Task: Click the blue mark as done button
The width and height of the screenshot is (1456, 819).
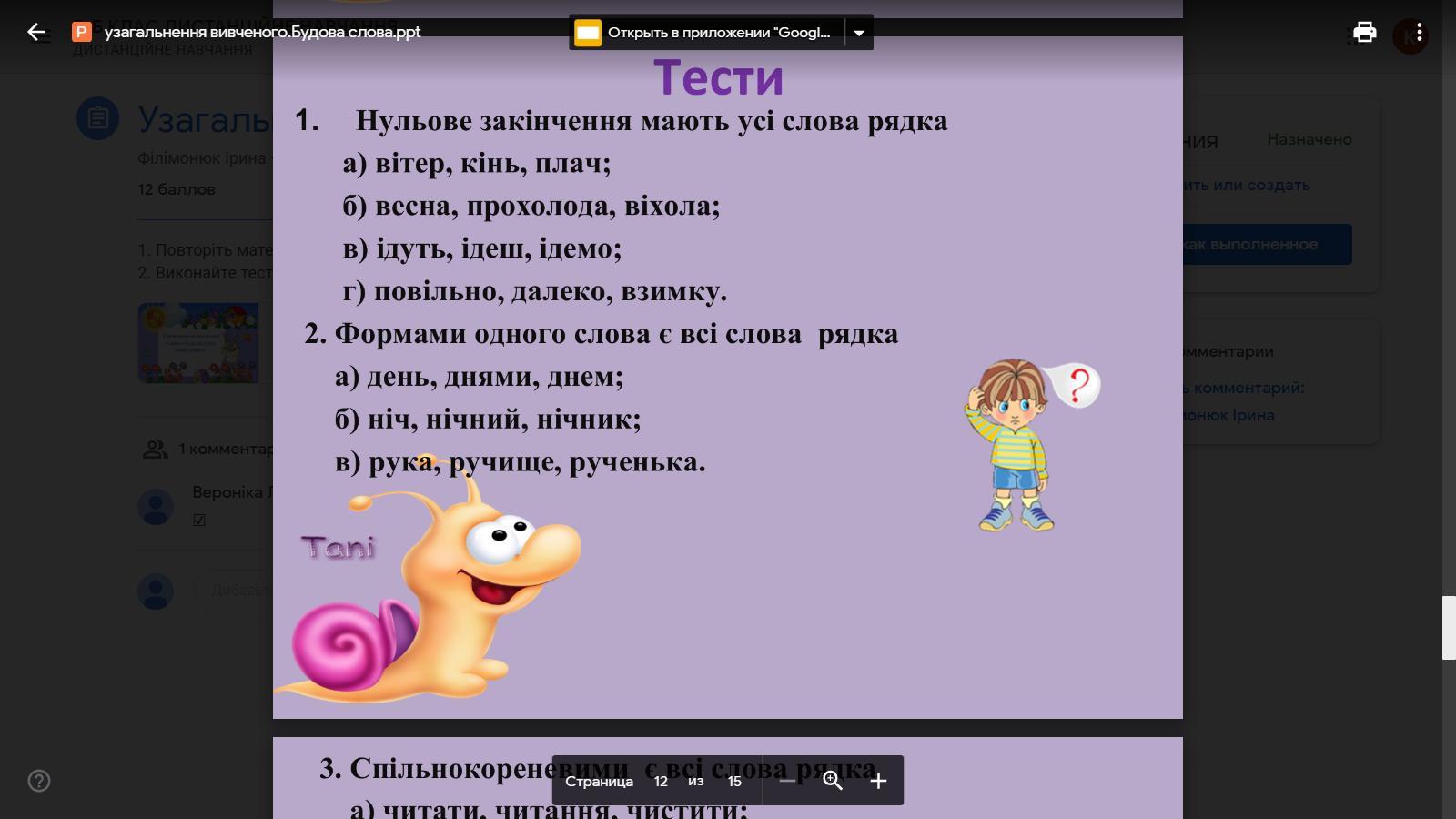Action: (1267, 244)
